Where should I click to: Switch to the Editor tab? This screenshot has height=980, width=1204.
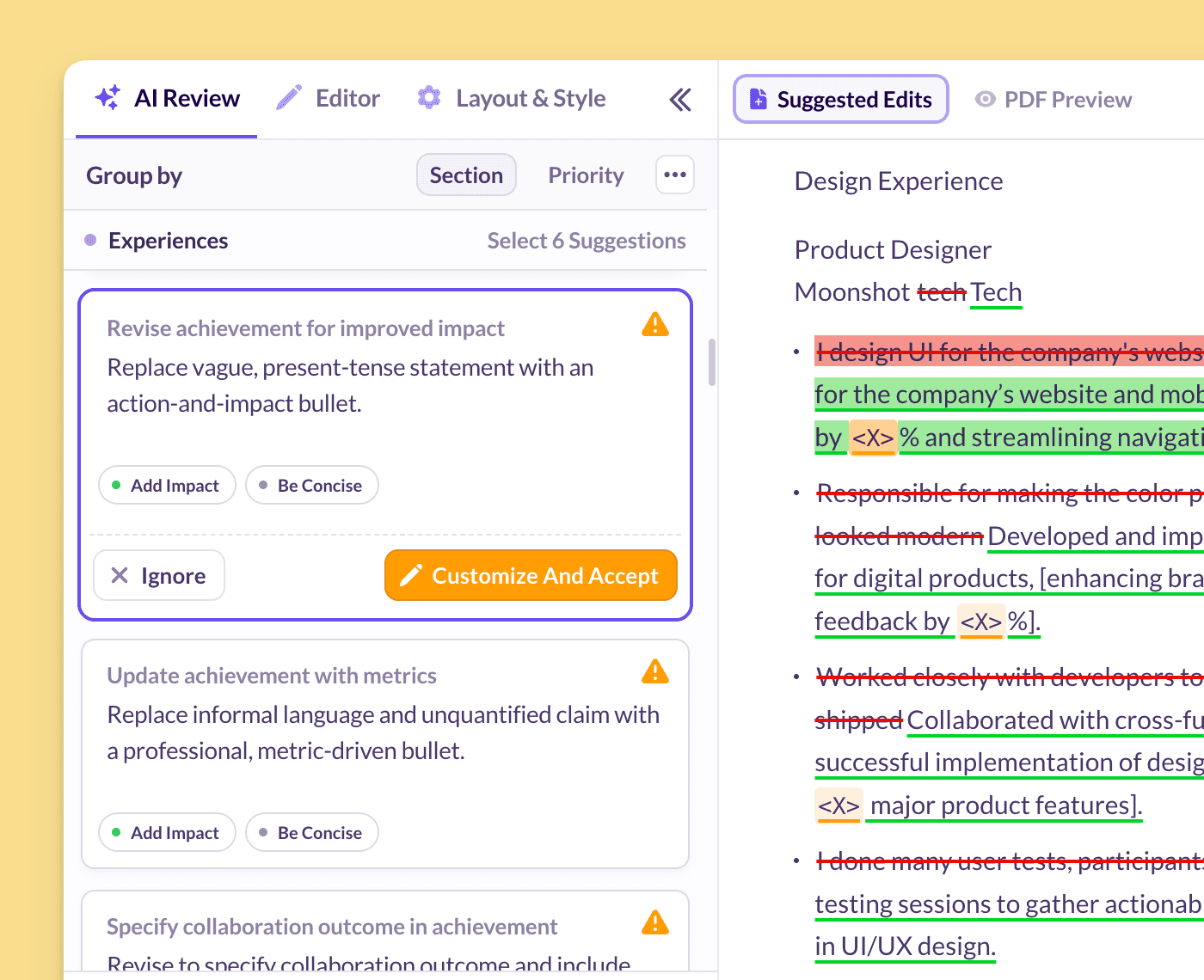[x=347, y=97]
